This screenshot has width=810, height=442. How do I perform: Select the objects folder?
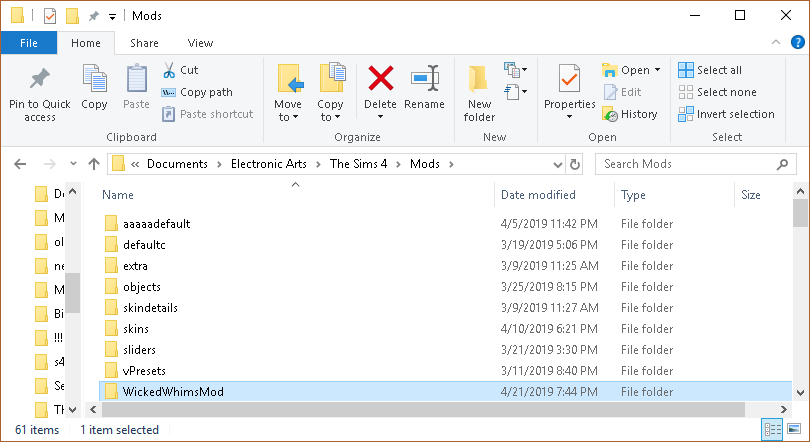pyautogui.click(x=445, y=287)
